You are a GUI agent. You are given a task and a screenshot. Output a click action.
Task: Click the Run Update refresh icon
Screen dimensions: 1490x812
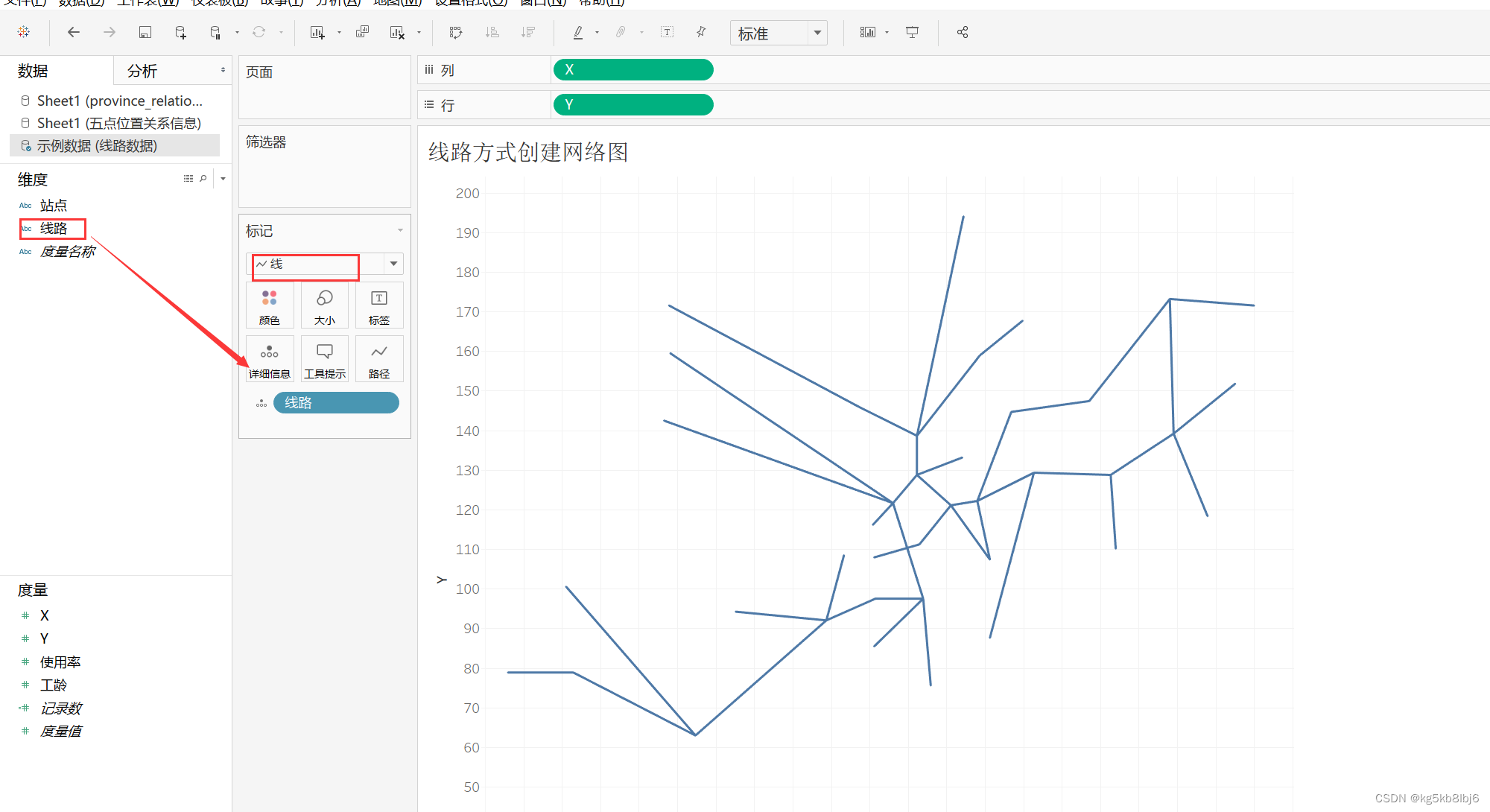pos(259,32)
